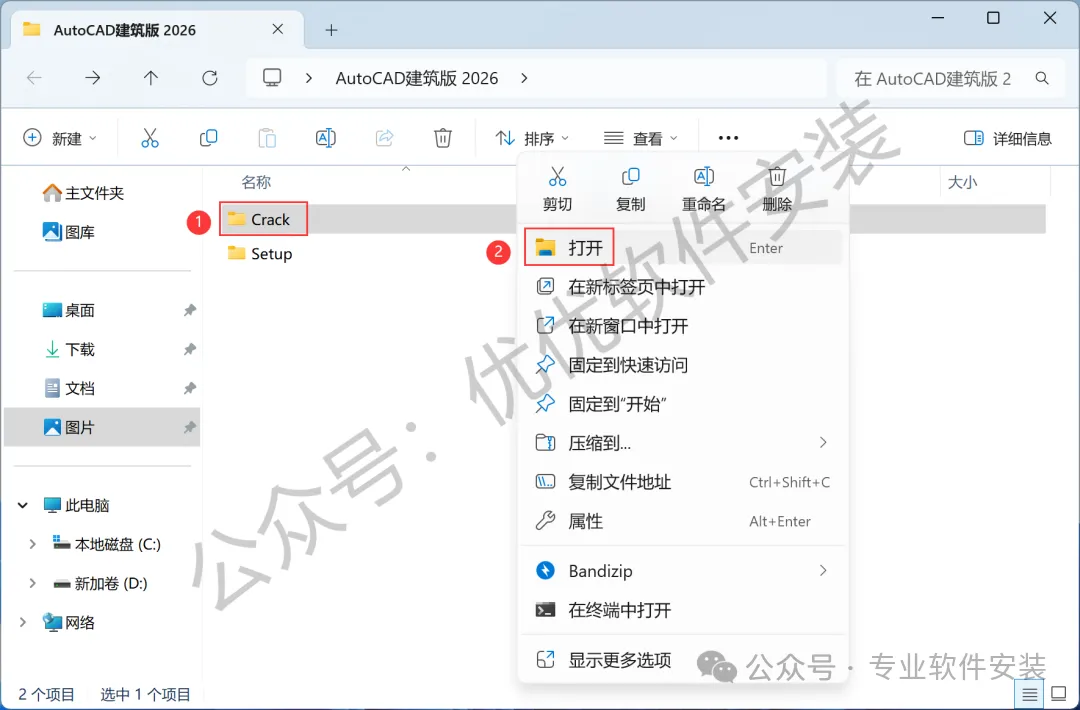This screenshot has width=1080, height=710.
Task: Click the This PC monitor icon in address bar
Action: coord(272,78)
